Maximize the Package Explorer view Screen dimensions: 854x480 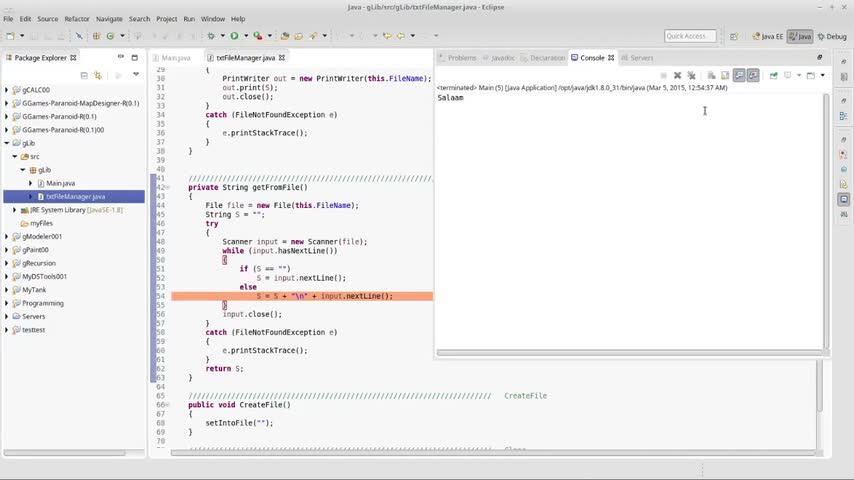click(135, 57)
